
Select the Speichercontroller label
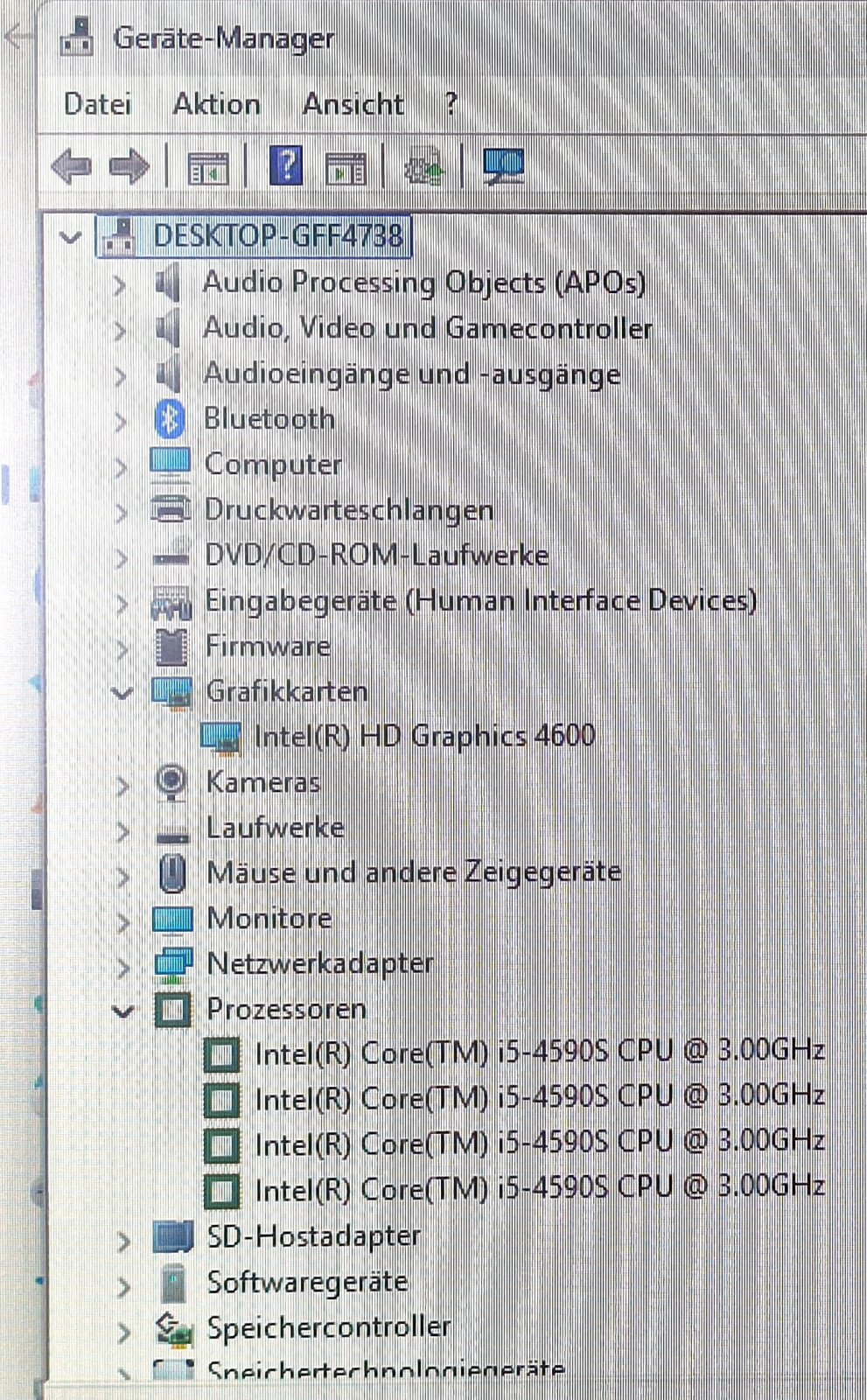[x=329, y=1328]
